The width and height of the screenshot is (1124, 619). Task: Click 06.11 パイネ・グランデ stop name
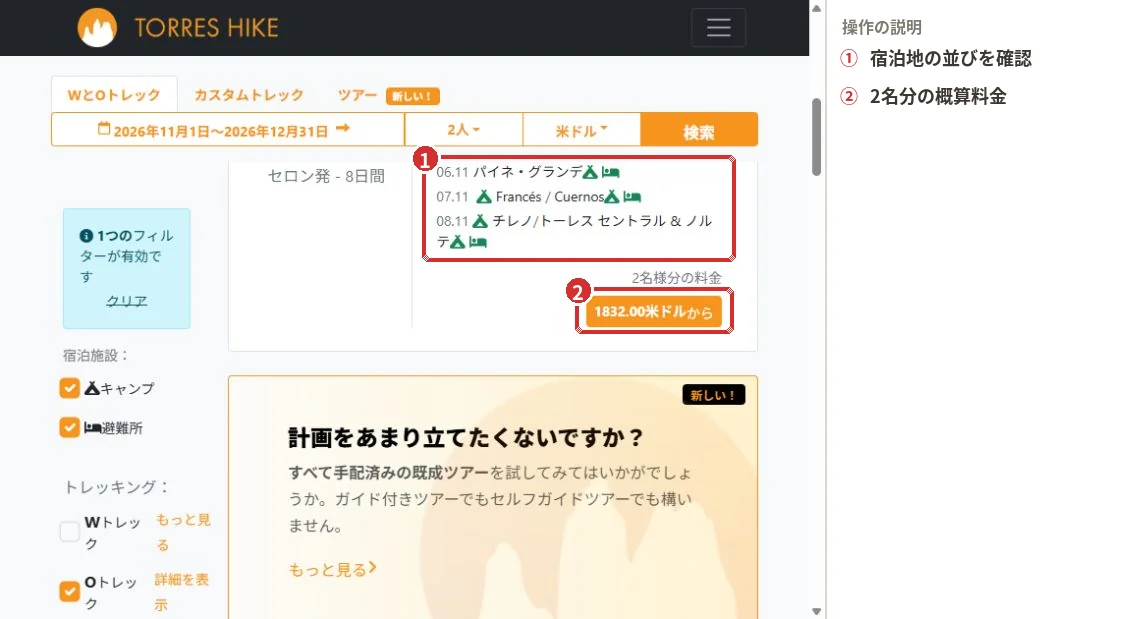coord(509,172)
